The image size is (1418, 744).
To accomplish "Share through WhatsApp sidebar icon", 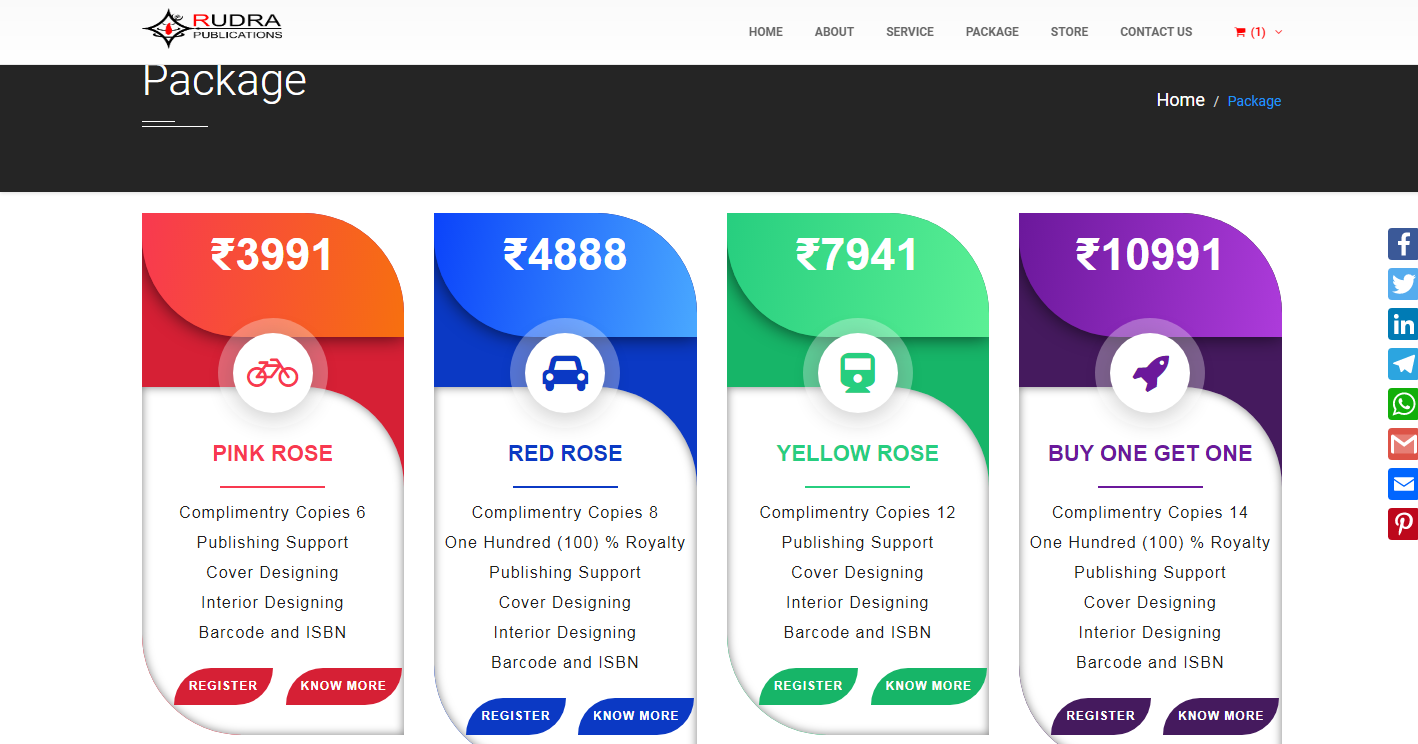I will point(1403,404).
